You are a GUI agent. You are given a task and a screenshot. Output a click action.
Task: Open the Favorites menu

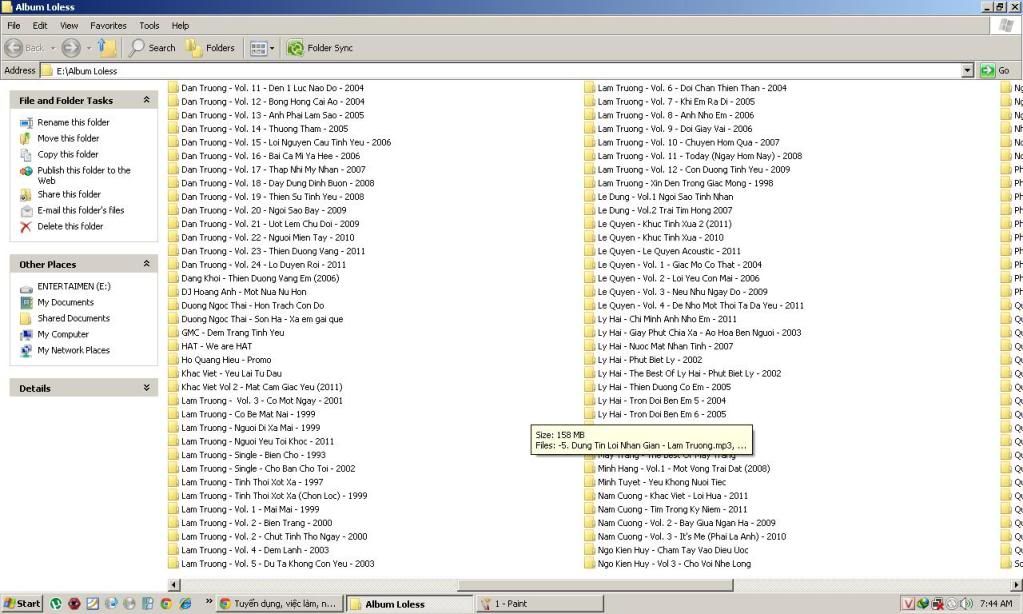coord(108,25)
